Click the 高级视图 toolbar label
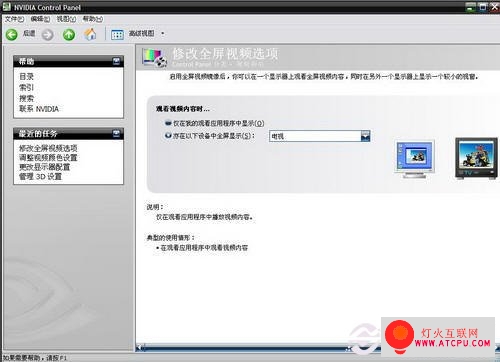The width and height of the screenshot is (500, 362). [x=142, y=33]
